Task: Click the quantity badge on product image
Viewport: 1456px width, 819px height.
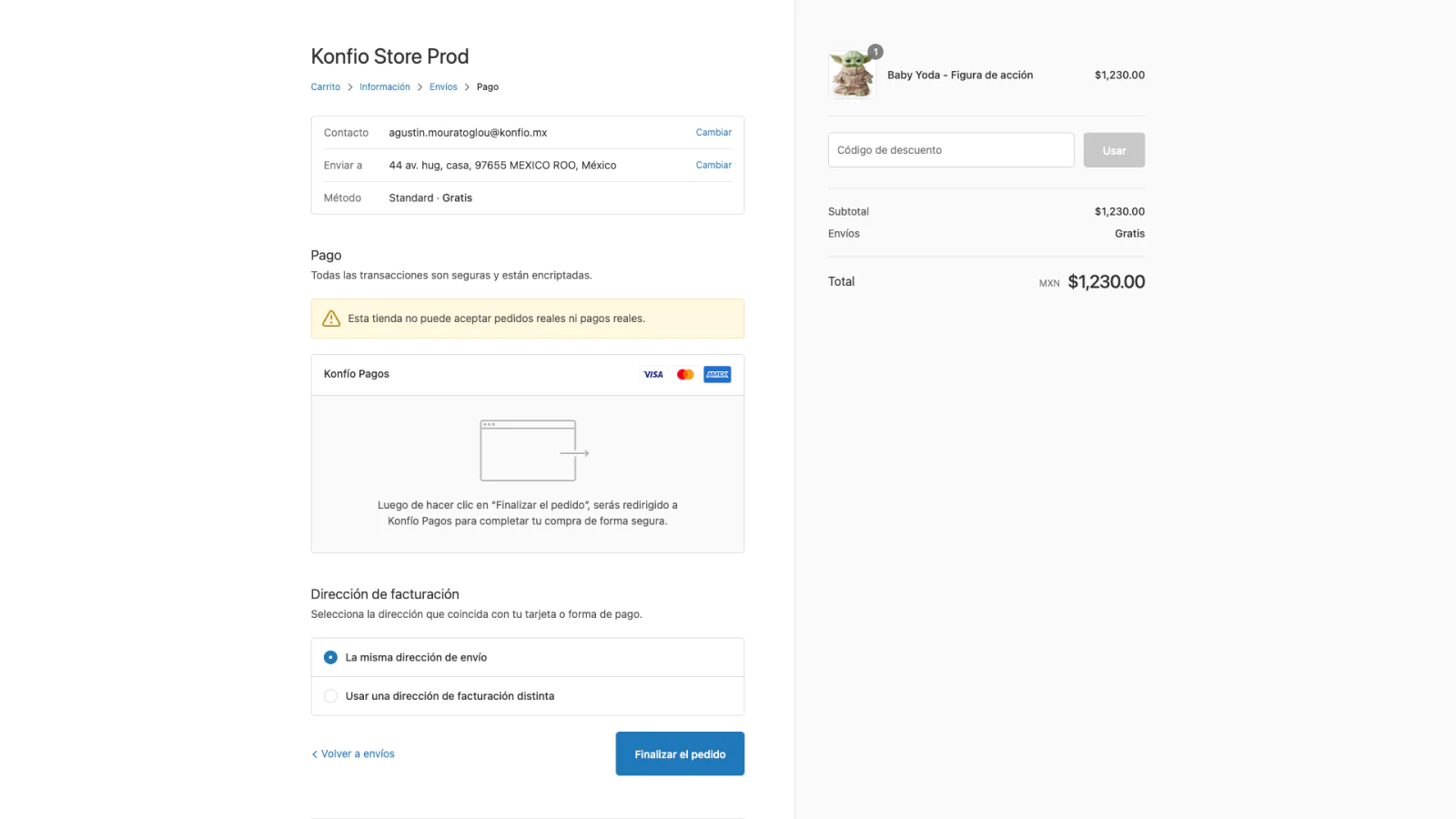Action: (875, 52)
